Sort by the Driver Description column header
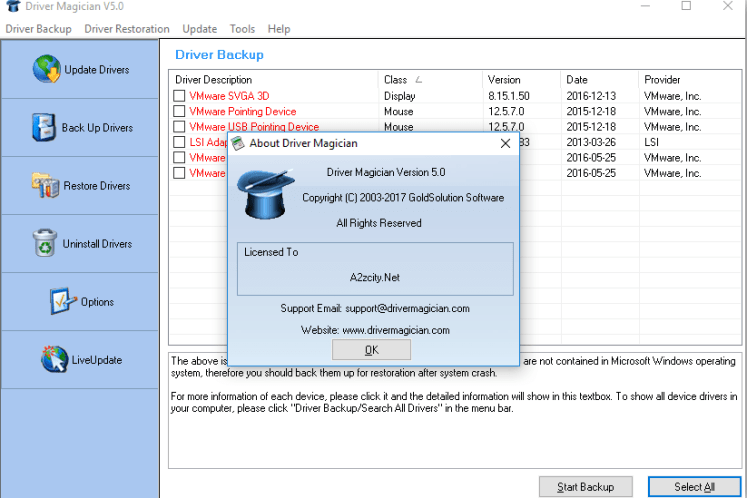 click(273, 80)
